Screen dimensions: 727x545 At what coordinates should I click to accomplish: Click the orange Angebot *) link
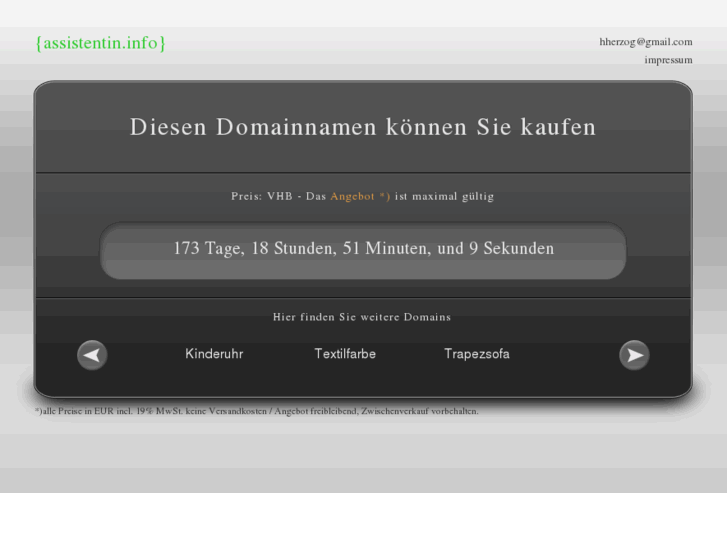tap(360, 196)
